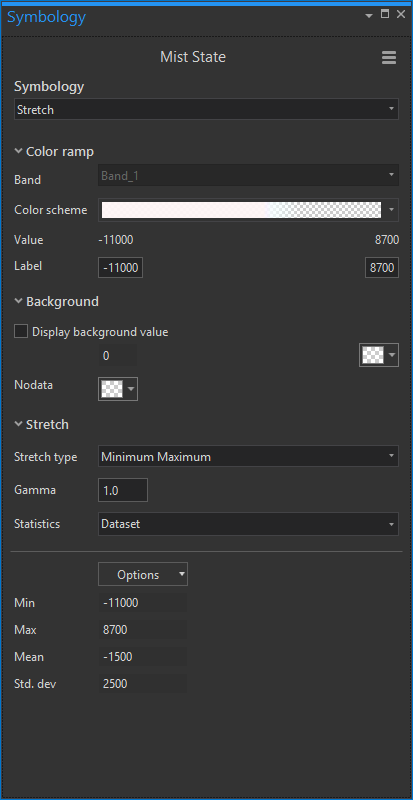The image size is (413, 800).
Task: Close the Symbology pane
Action: pyautogui.click(x=401, y=14)
